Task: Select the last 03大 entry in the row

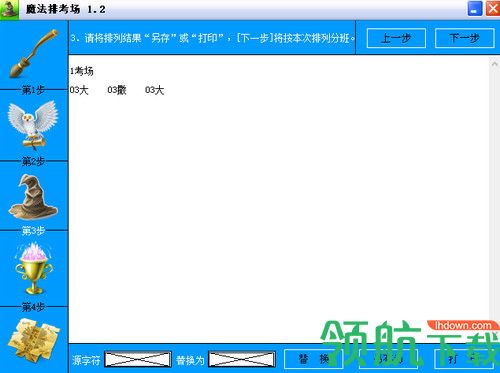Action: pyautogui.click(x=154, y=90)
